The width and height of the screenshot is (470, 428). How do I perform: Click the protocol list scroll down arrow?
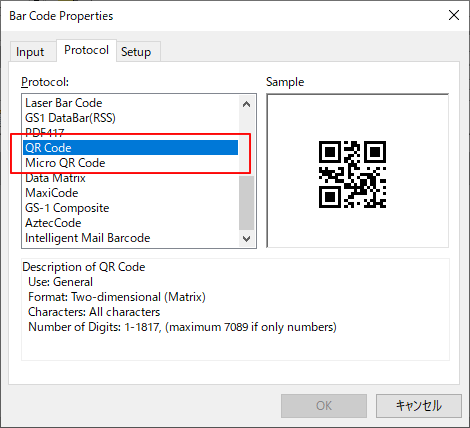pos(247,239)
